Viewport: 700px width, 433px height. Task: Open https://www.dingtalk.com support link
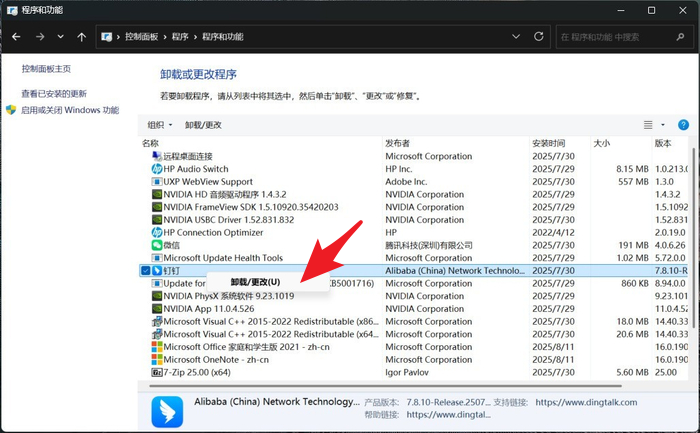(586, 402)
